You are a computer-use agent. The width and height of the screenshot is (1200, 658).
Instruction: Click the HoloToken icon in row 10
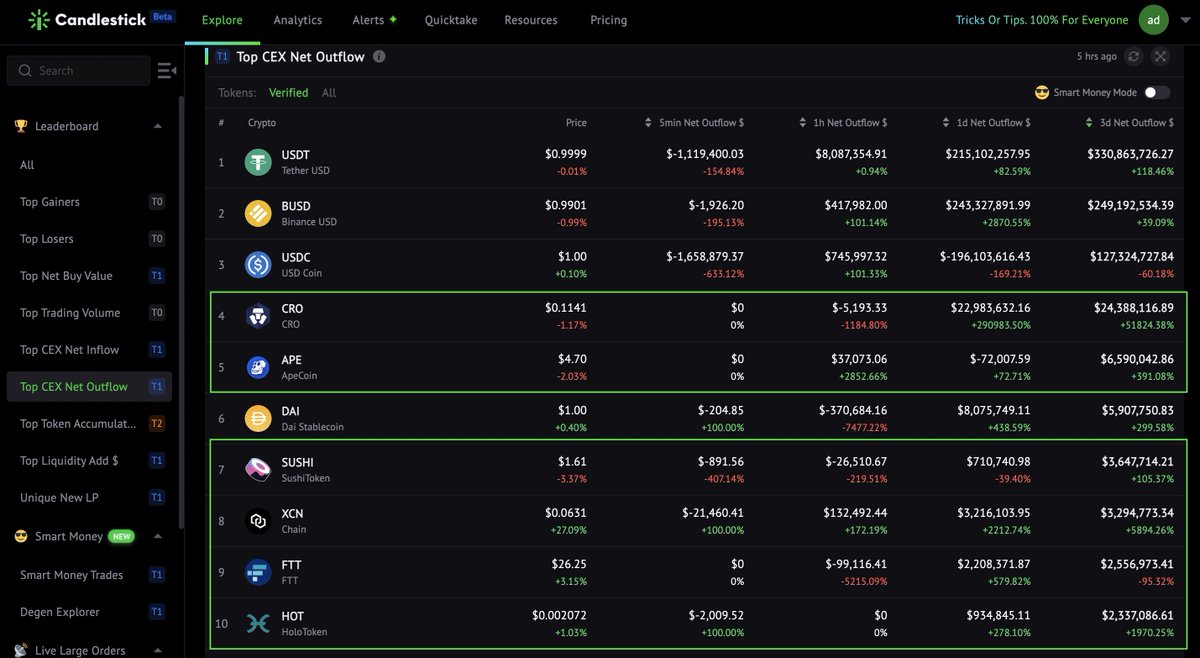257,622
